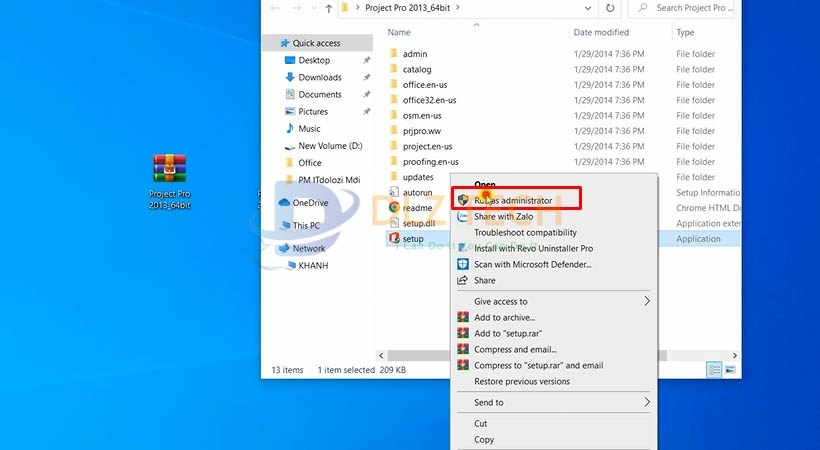Select the autorun file

click(417, 193)
